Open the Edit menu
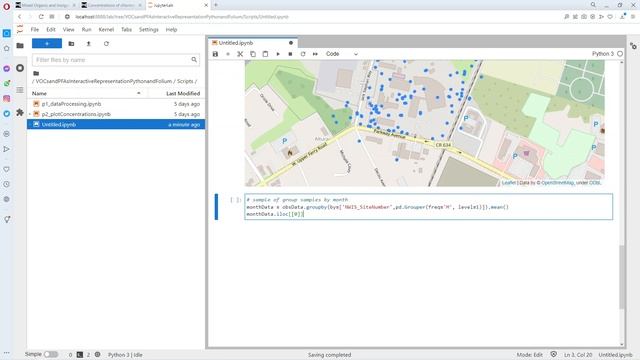This screenshot has height=360, width=640. pyautogui.click(x=51, y=30)
